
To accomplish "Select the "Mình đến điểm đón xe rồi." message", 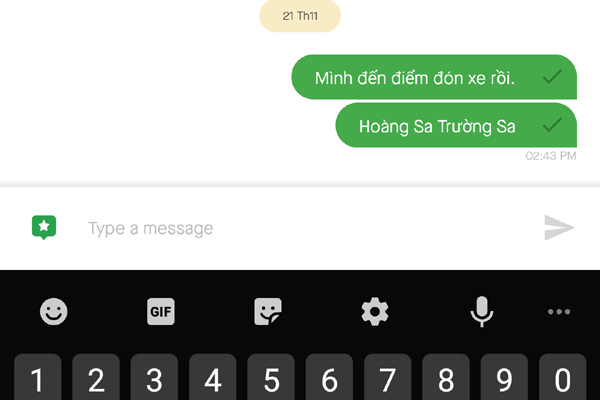I will click(x=434, y=77).
